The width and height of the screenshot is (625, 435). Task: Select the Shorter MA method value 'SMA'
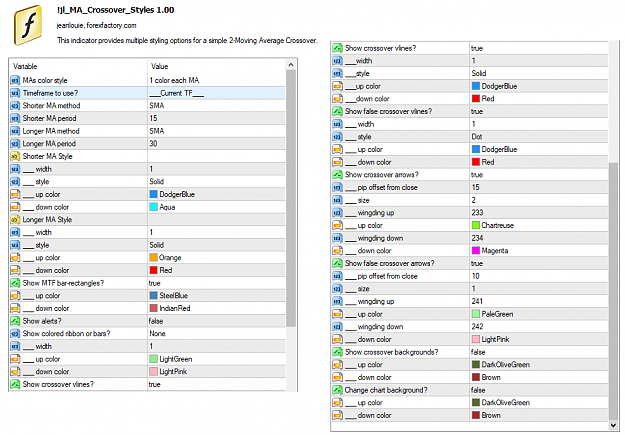157,106
